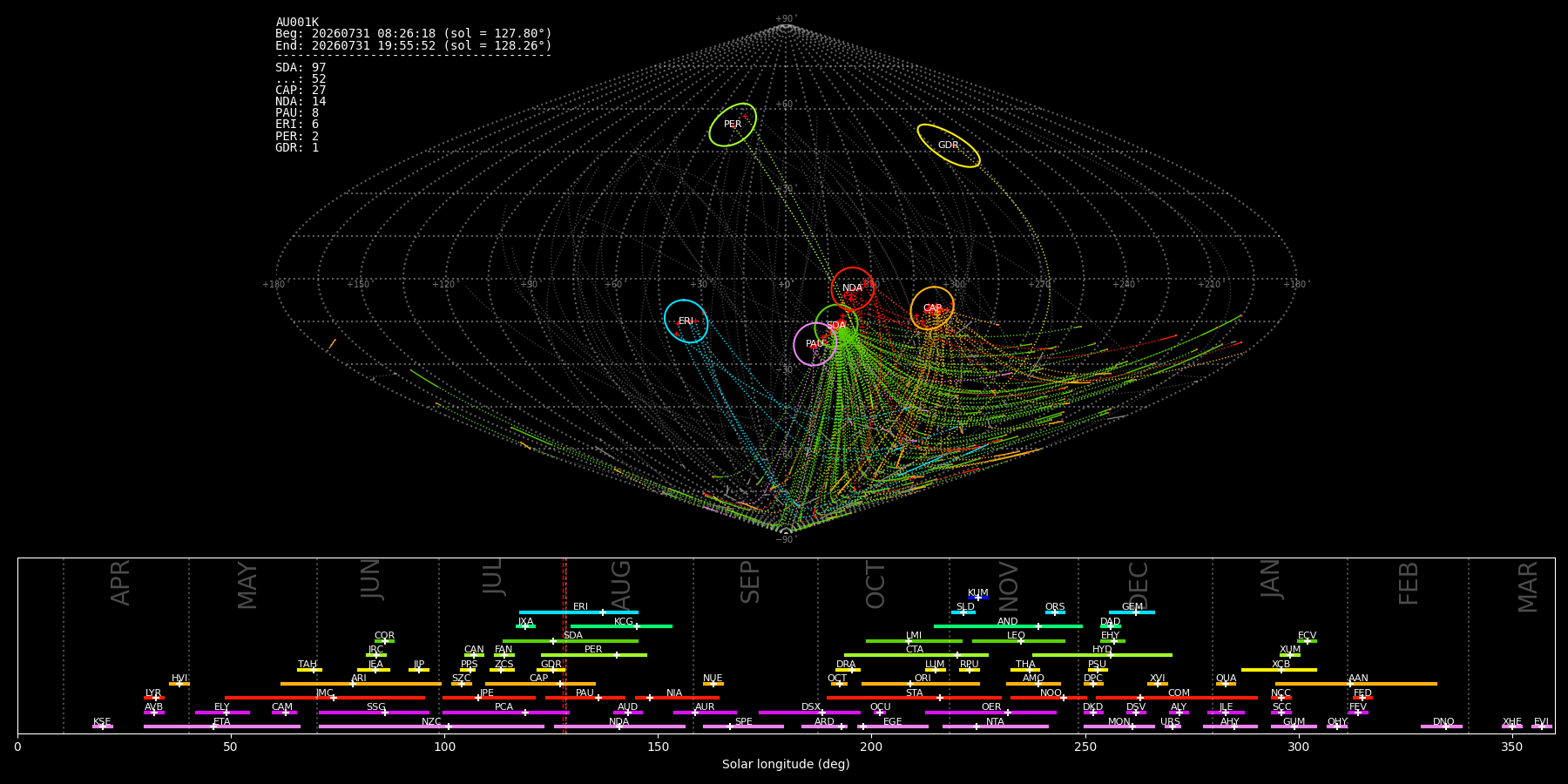Click the PER shower bar in timeline
Viewport: 1568px width, 784px height.
click(594, 655)
